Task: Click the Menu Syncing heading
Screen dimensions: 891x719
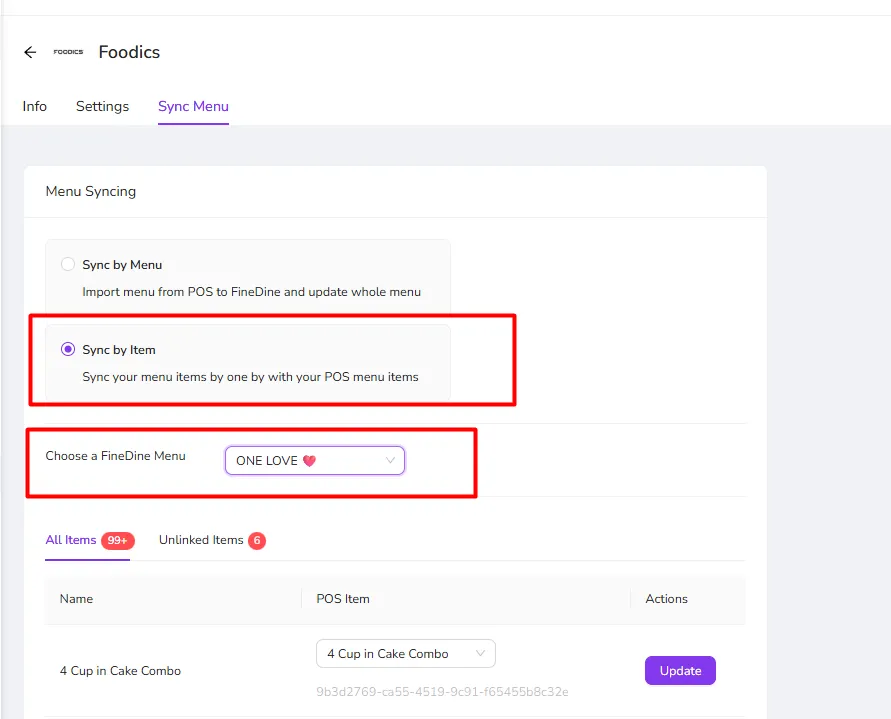Action: (91, 192)
